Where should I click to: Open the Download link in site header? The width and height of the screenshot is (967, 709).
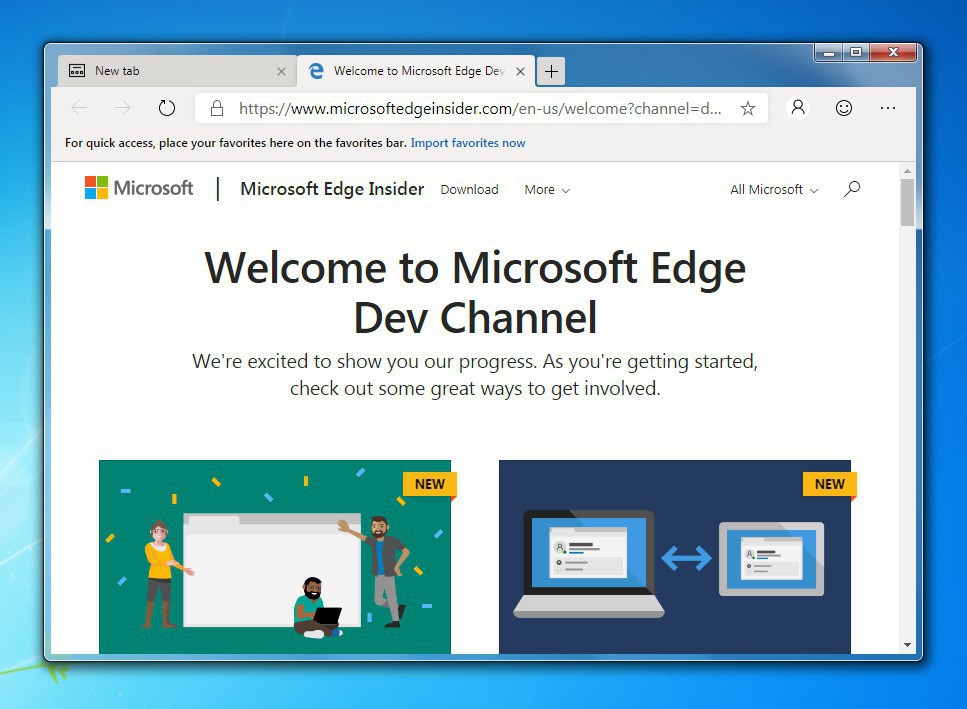469,189
